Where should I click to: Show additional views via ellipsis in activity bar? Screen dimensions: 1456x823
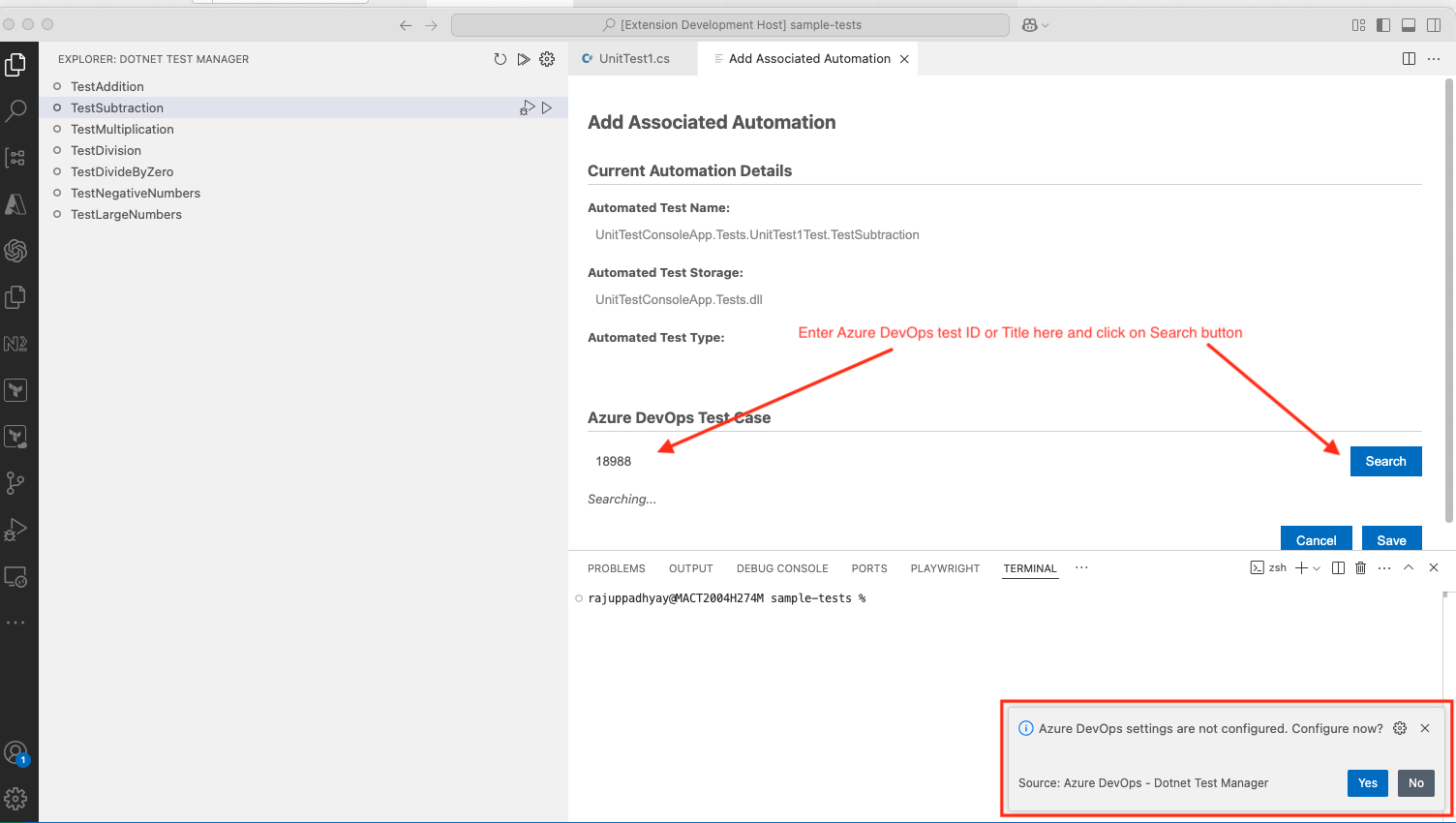tap(15, 623)
